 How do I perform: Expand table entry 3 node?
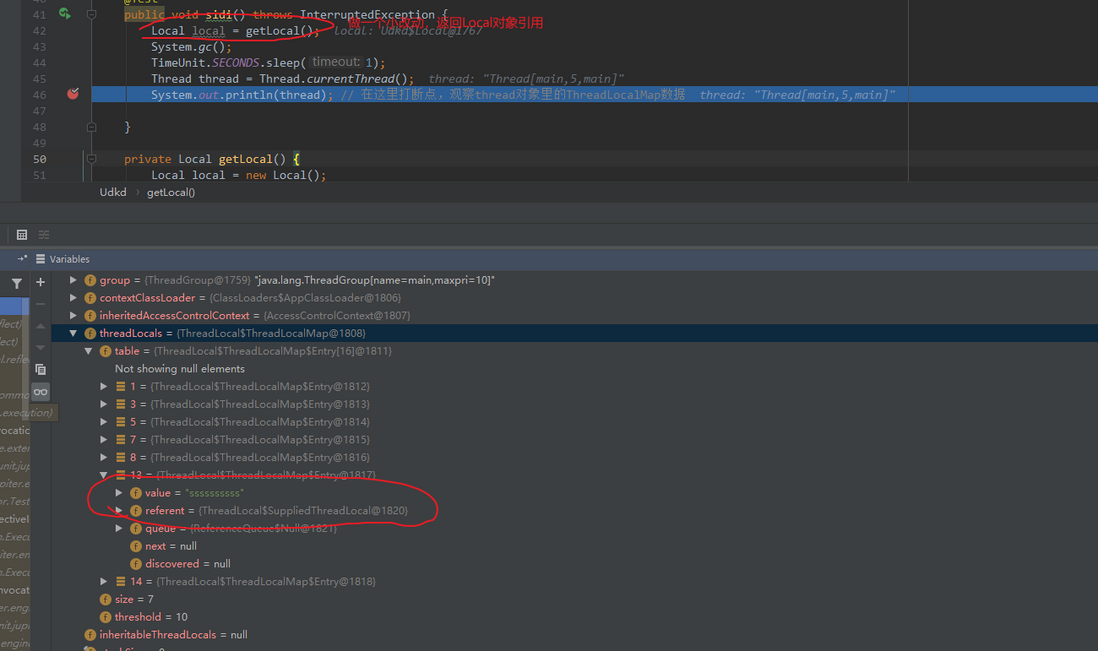[x=104, y=404]
